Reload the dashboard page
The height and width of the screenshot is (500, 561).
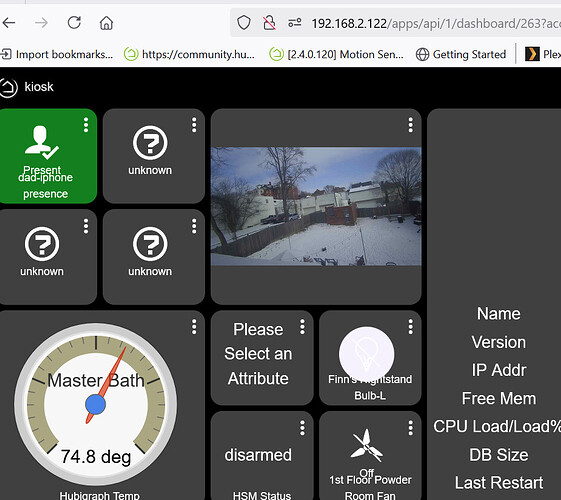(74, 23)
